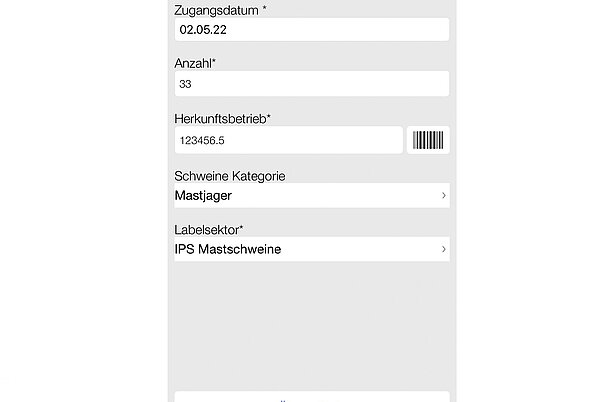The image size is (606, 402).
Task: Click the chevron beside Mastjager
Action: [443, 196]
